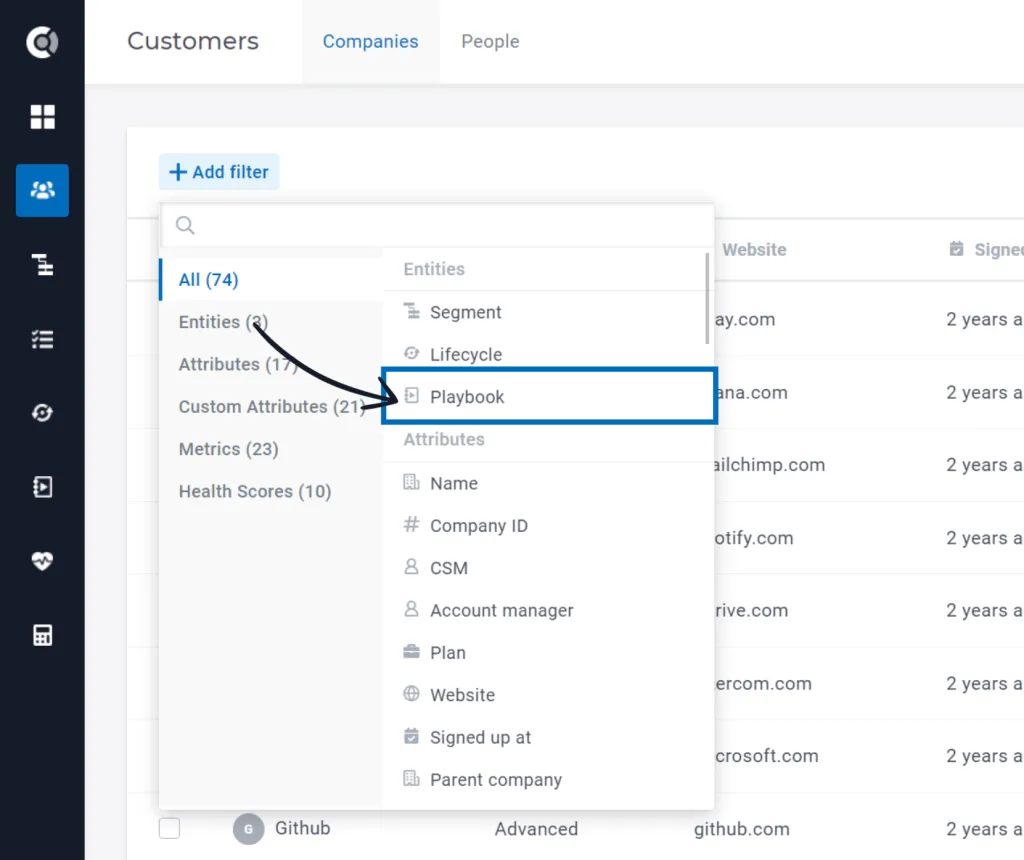Open the Github company name
1024x860 pixels.
pos(302,828)
